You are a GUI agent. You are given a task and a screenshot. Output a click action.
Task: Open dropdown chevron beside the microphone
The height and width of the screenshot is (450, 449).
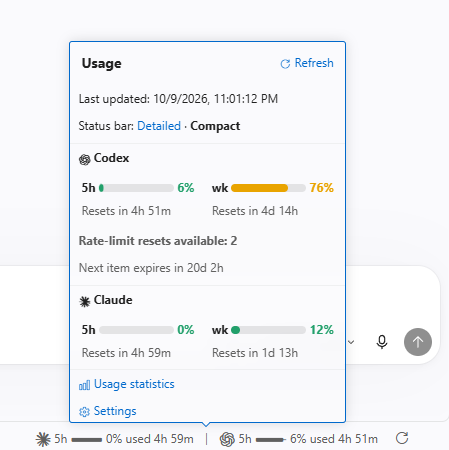(351, 342)
